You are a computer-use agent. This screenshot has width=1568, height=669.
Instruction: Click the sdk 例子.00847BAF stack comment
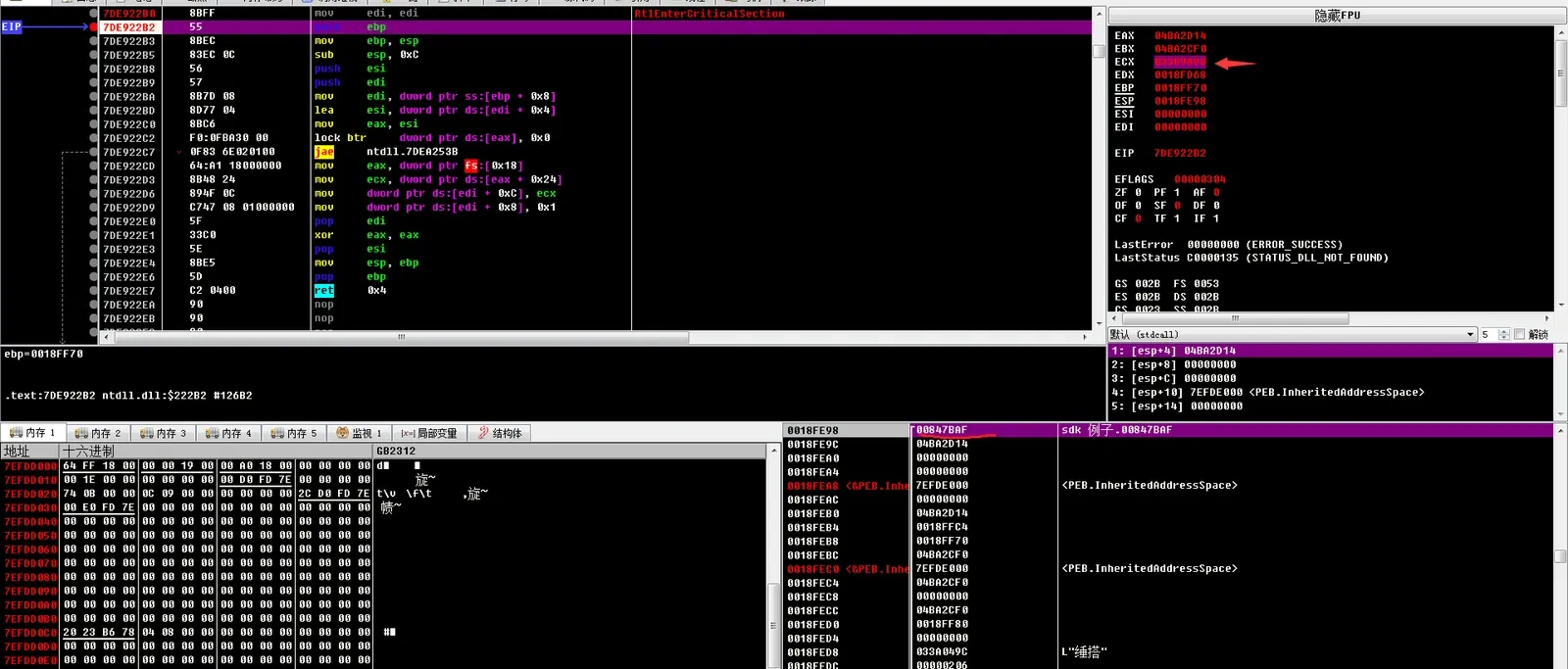(1116, 430)
